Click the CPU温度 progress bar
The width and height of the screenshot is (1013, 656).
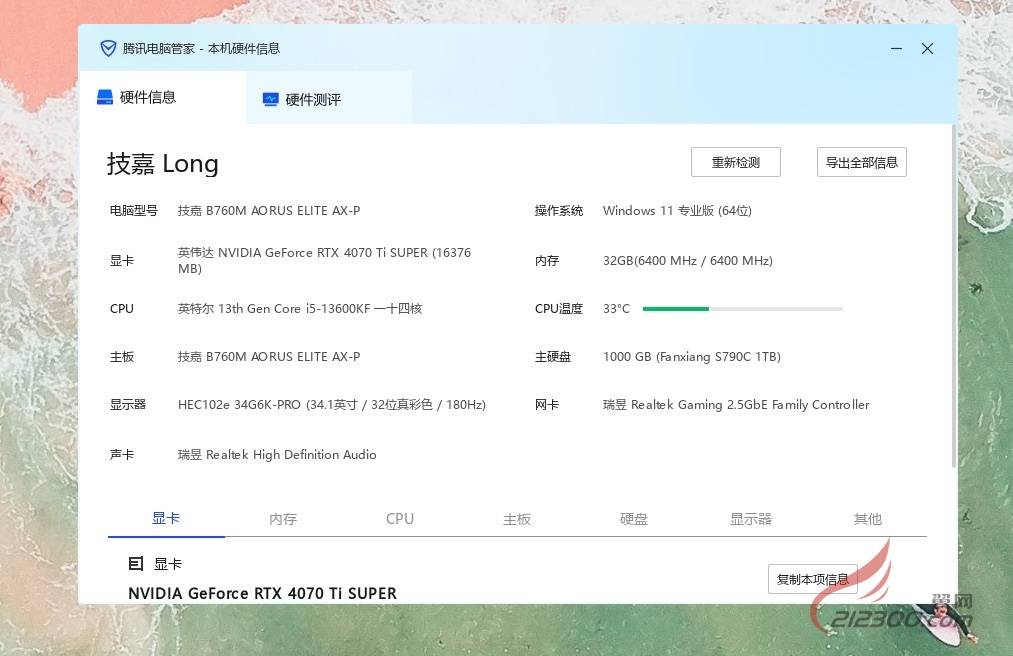click(x=743, y=309)
